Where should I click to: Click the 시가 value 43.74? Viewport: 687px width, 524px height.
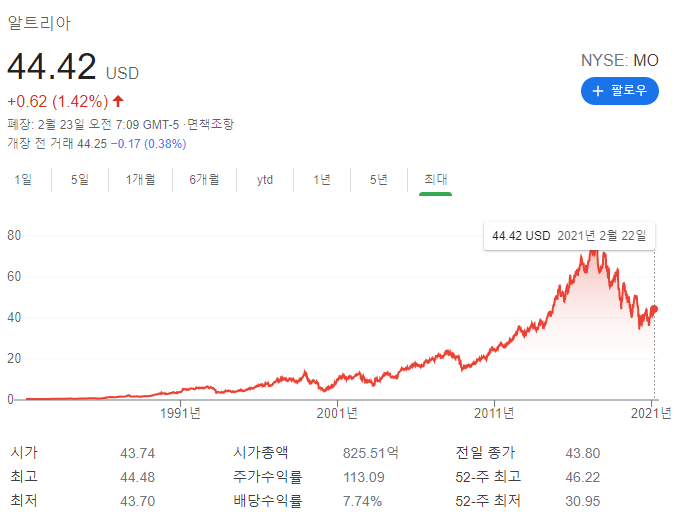[138, 453]
